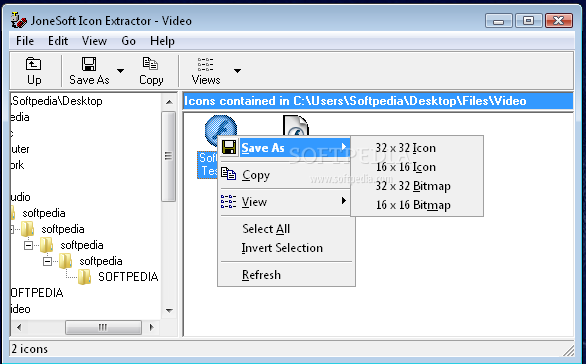
Task: Select the Softpedia\Desktop tree entry
Action: point(57,101)
